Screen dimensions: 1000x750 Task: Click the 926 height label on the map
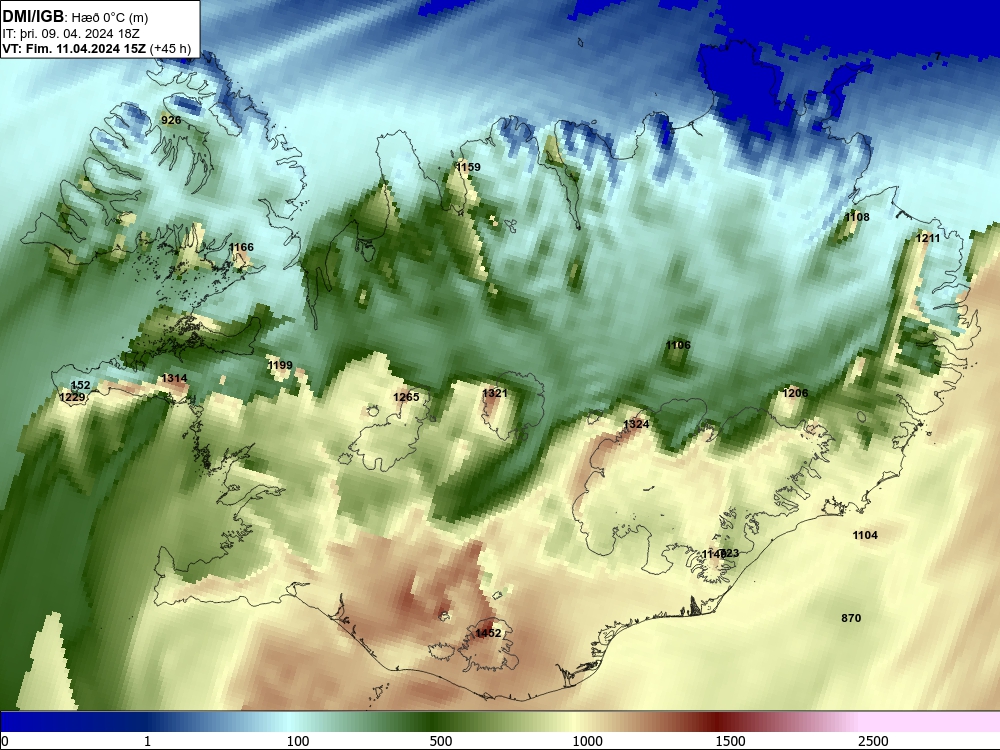(171, 120)
